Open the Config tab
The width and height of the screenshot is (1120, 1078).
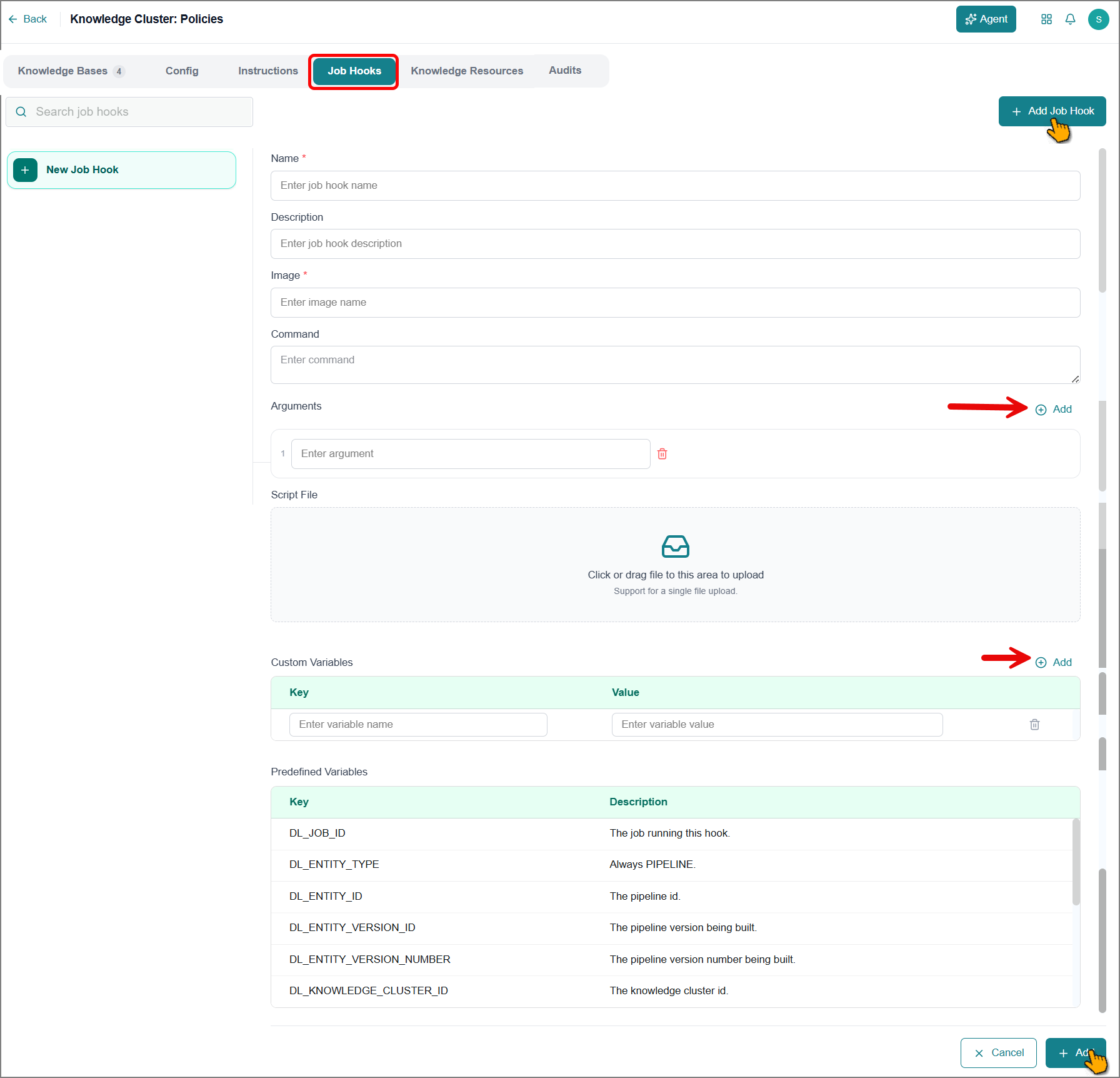click(x=182, y=71)
